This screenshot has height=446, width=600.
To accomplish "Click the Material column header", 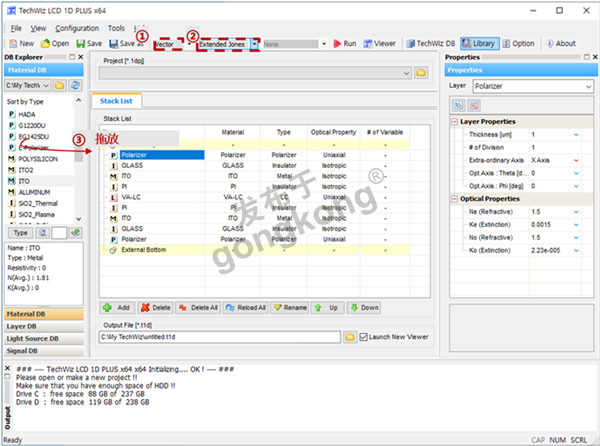I will point(233,132).
